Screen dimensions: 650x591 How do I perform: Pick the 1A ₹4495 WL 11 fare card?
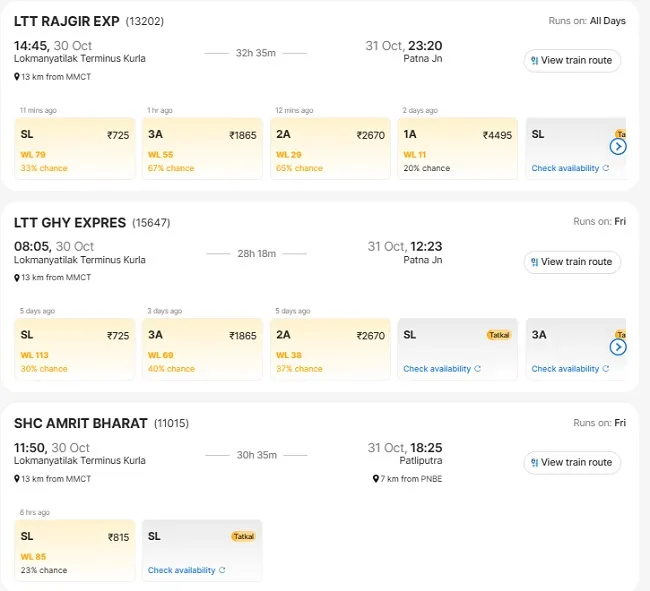[x=458, y=148]
